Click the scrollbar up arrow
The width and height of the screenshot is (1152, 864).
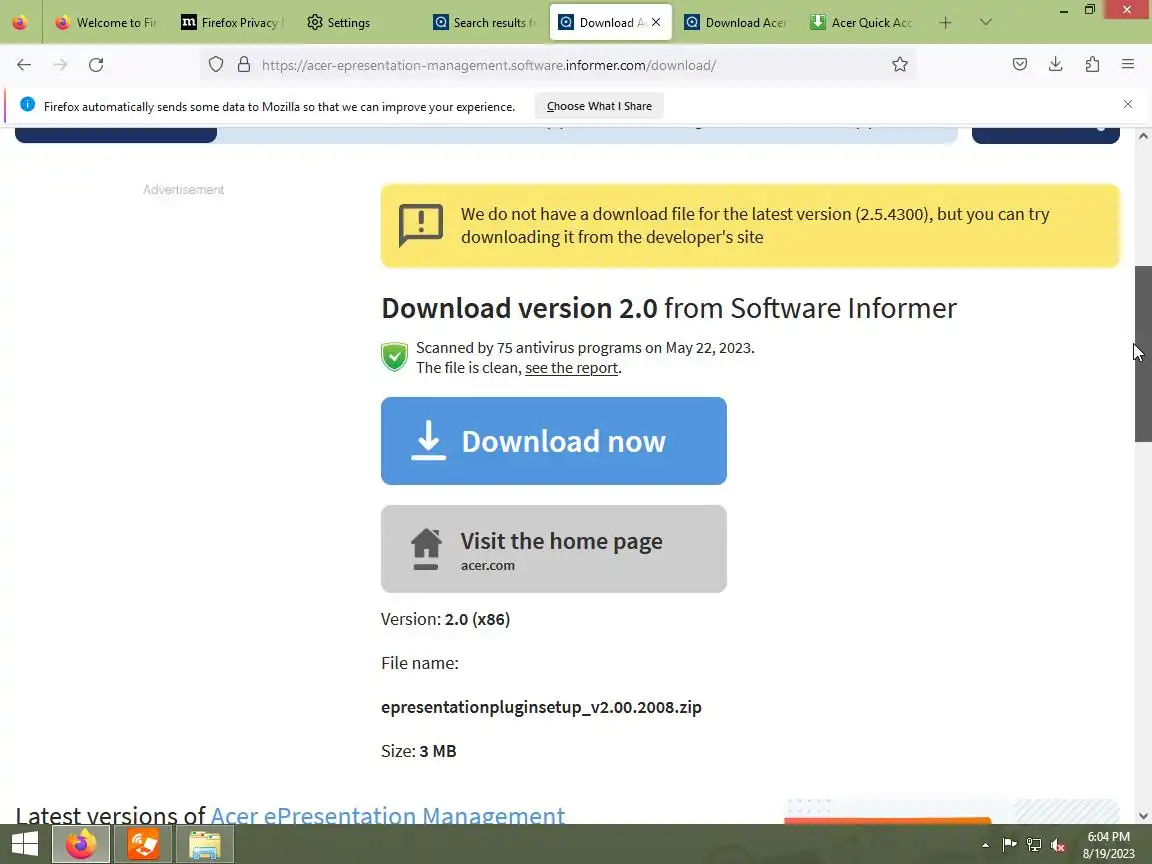1142,136
